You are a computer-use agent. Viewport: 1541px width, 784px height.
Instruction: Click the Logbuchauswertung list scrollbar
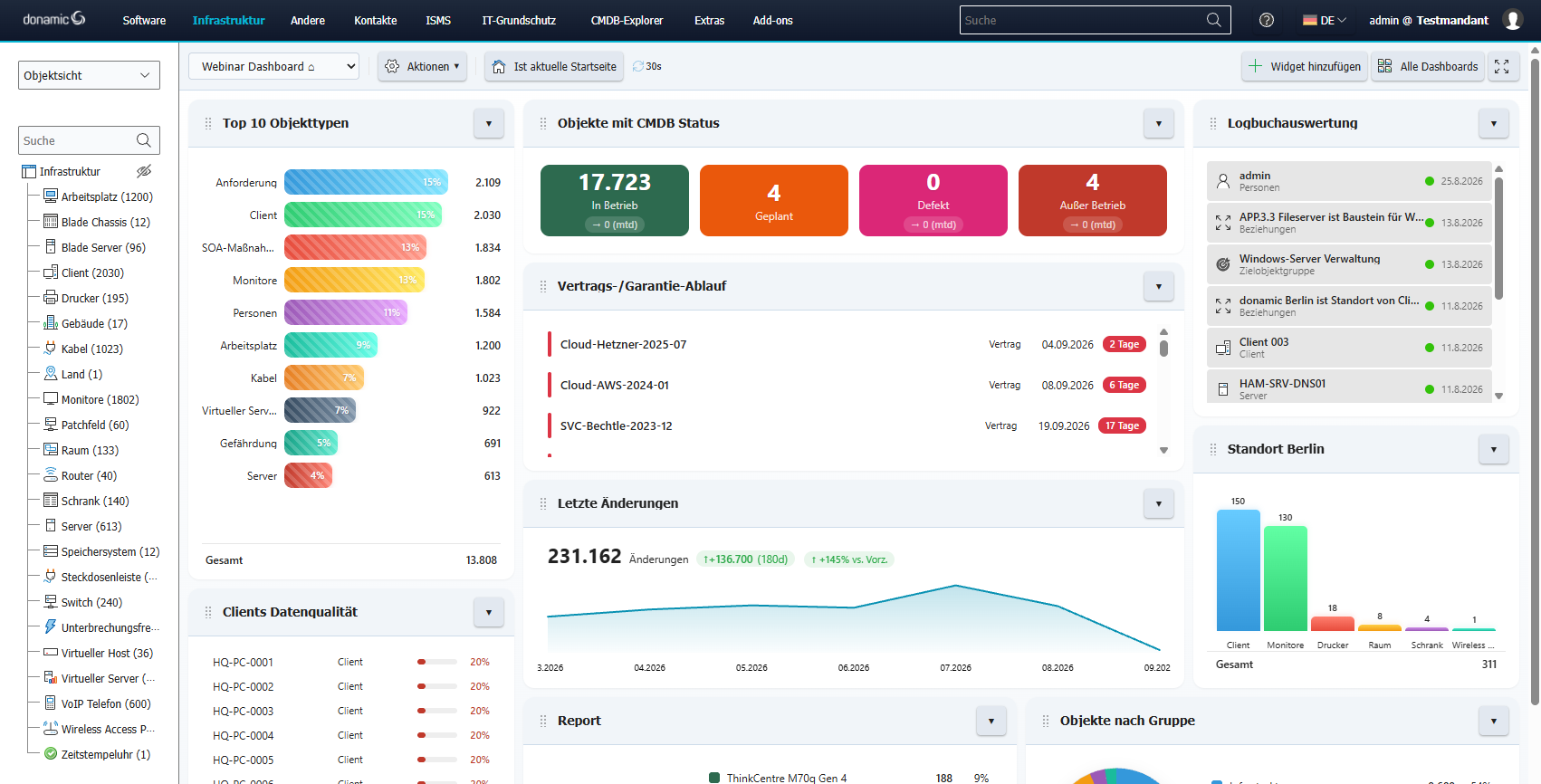tap(1498, 238)
